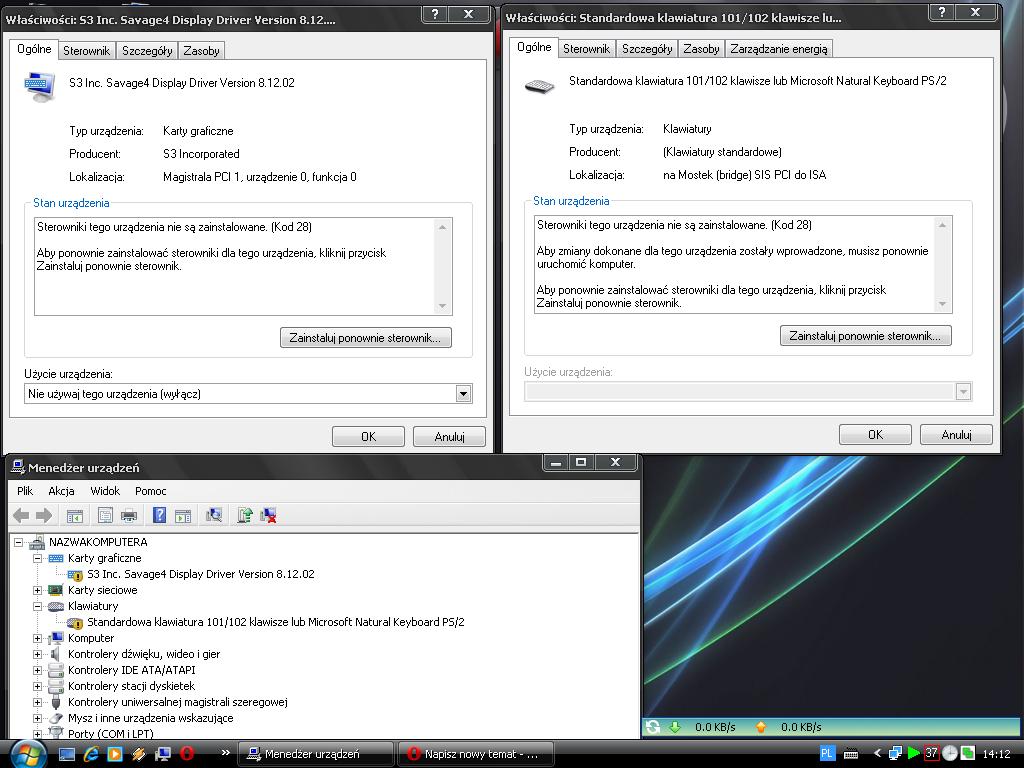Click Napisz nowy temat Opera taskbar button
This screenshot has height=768, width=1024.
tap(475, 754)
